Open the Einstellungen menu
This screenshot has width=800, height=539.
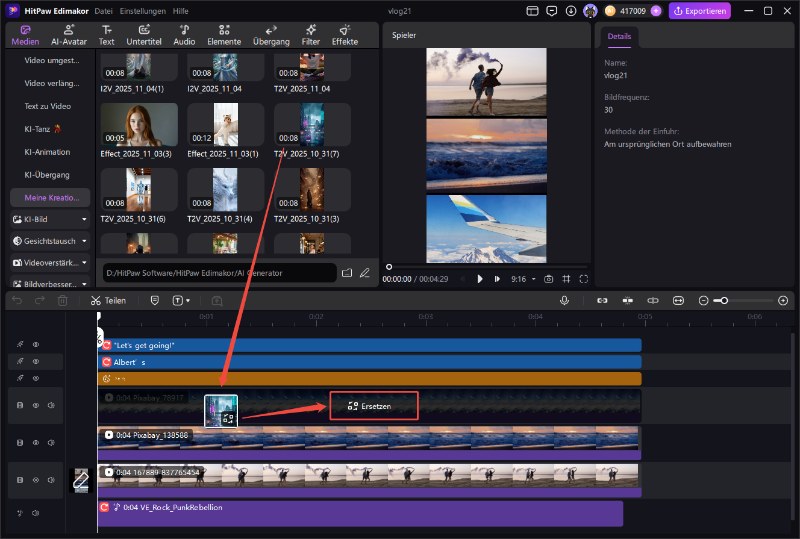pyautogui.click(x=143, y=11)
